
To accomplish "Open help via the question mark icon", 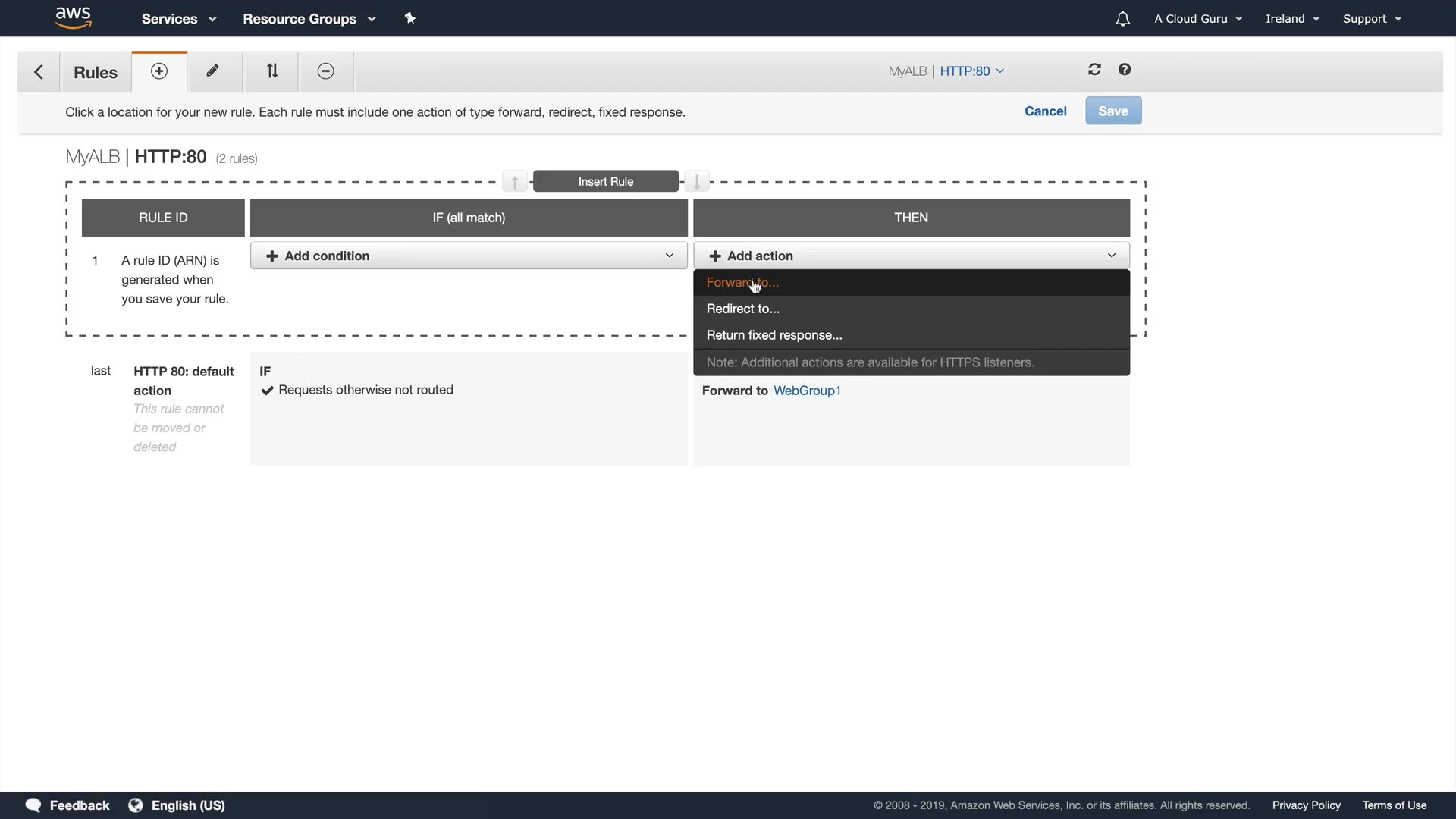I will point(1125,70).
